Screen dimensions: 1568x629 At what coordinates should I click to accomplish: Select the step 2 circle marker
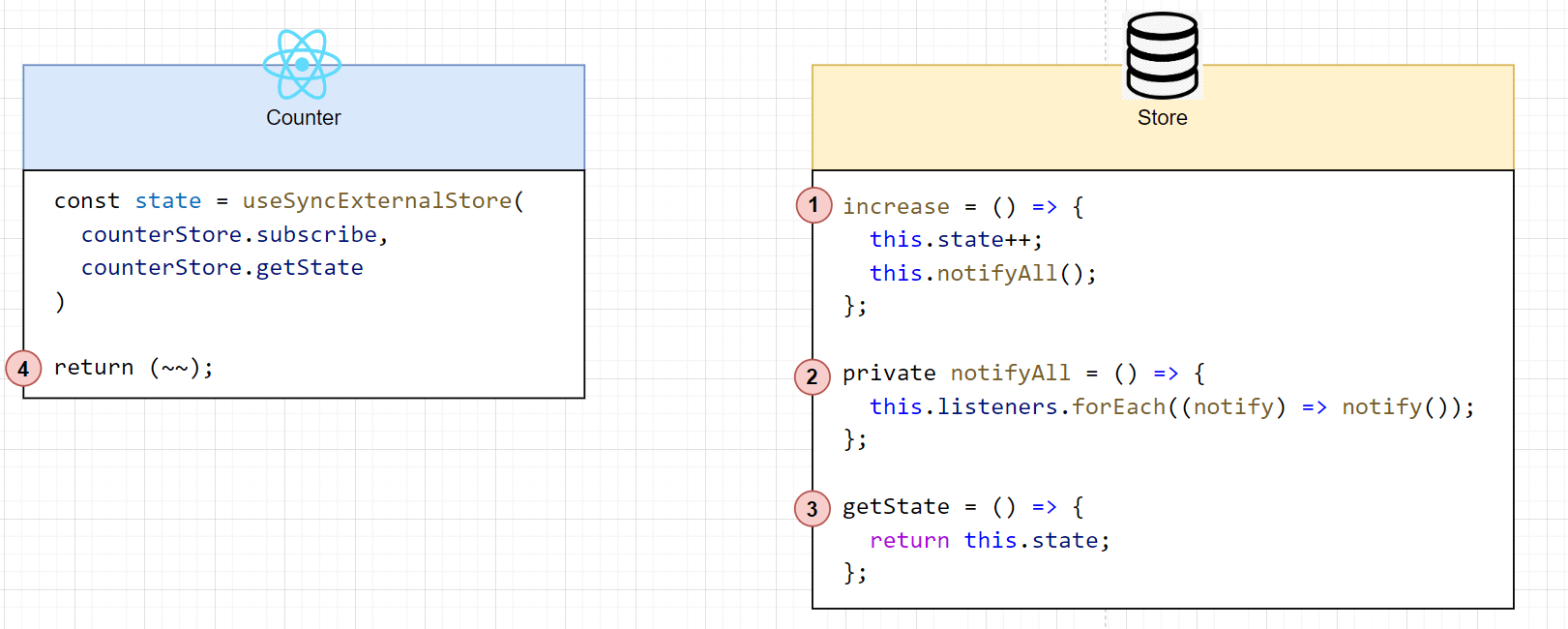812,376
